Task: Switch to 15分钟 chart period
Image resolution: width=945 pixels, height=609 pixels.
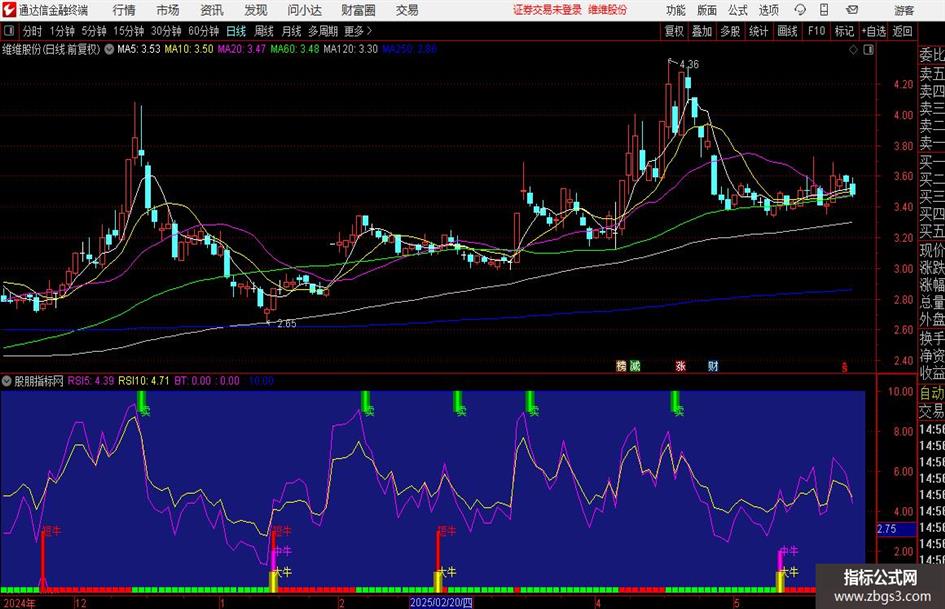Action: click(128, 31)
